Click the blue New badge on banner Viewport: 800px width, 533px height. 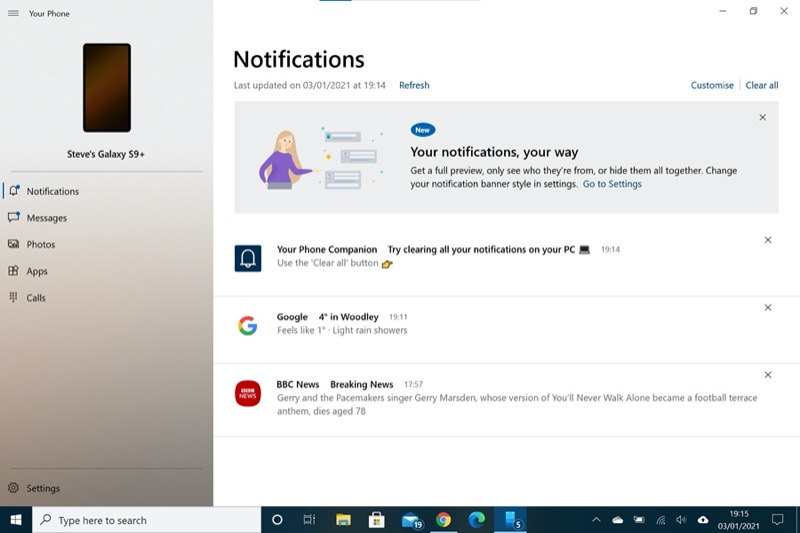(x=422, y=130)
